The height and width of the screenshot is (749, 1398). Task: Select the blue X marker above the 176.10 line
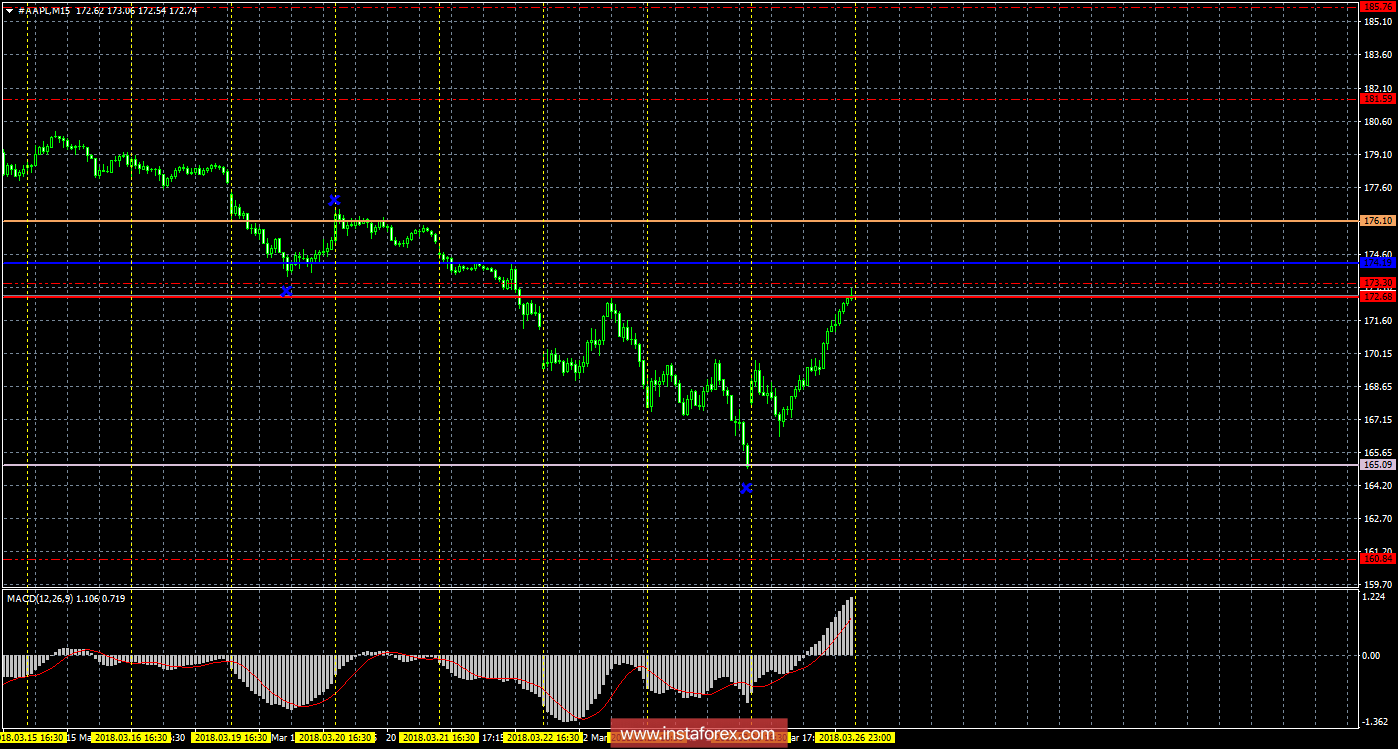point(335,200)
